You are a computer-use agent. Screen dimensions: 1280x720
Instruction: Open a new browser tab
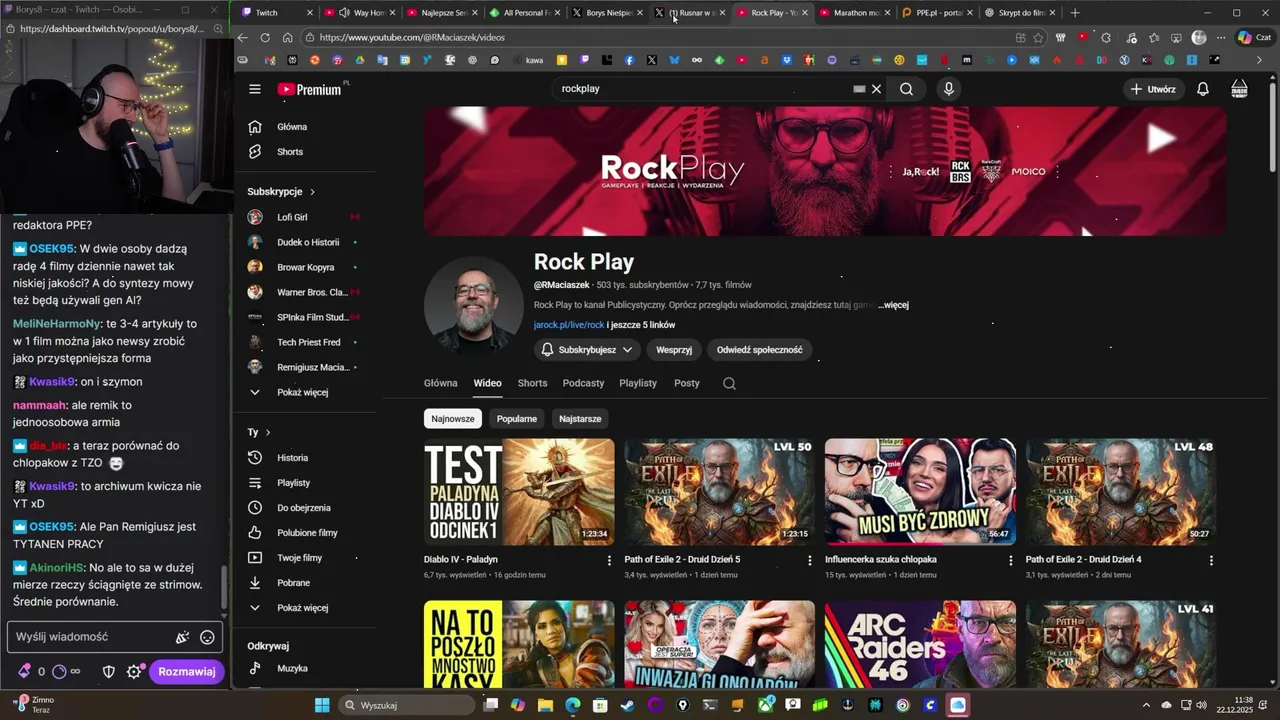[x=1075, y=13]
